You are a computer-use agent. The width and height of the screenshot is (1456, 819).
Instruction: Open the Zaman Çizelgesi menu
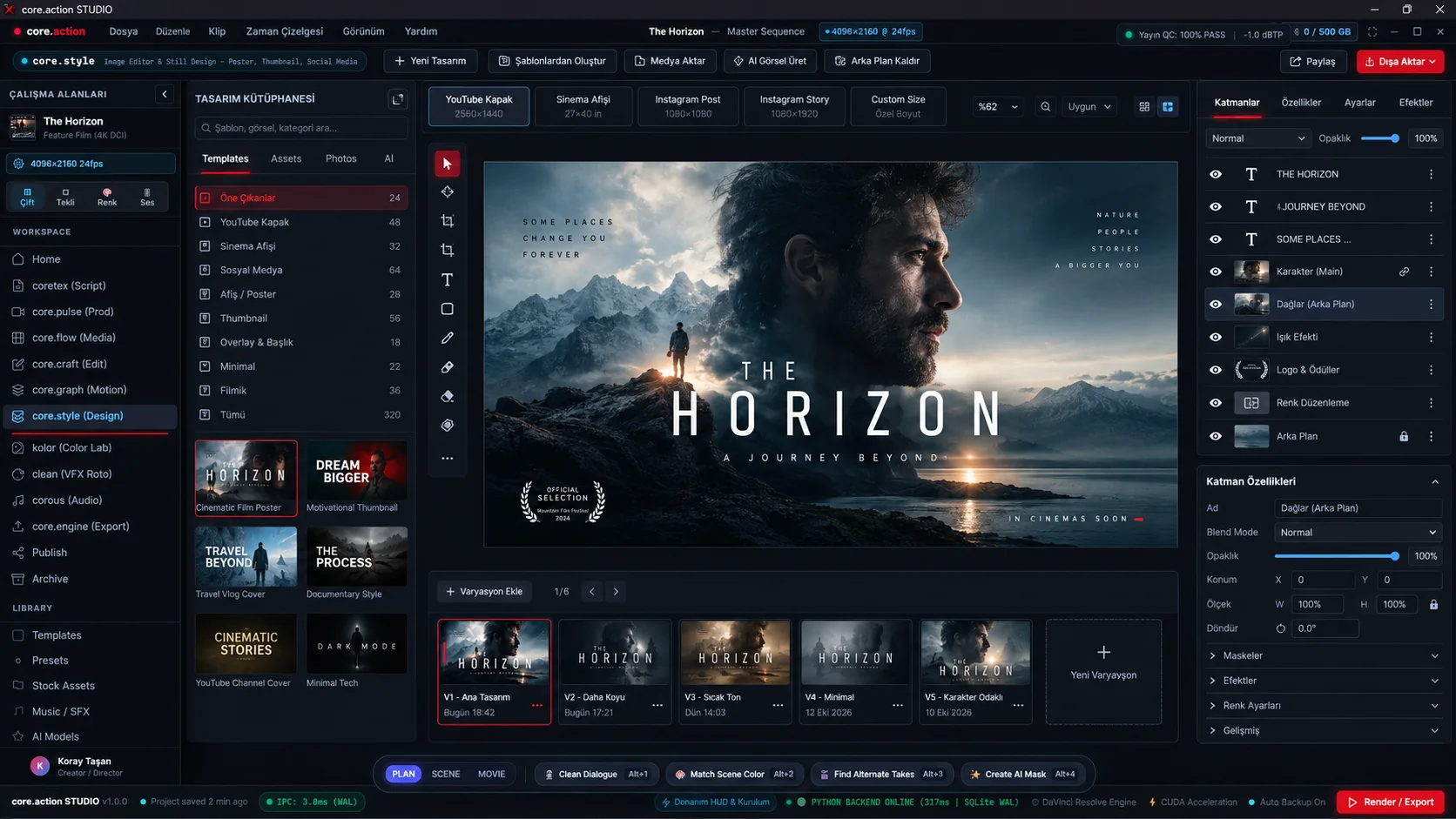pyautogui.click(x=284, y=31)
